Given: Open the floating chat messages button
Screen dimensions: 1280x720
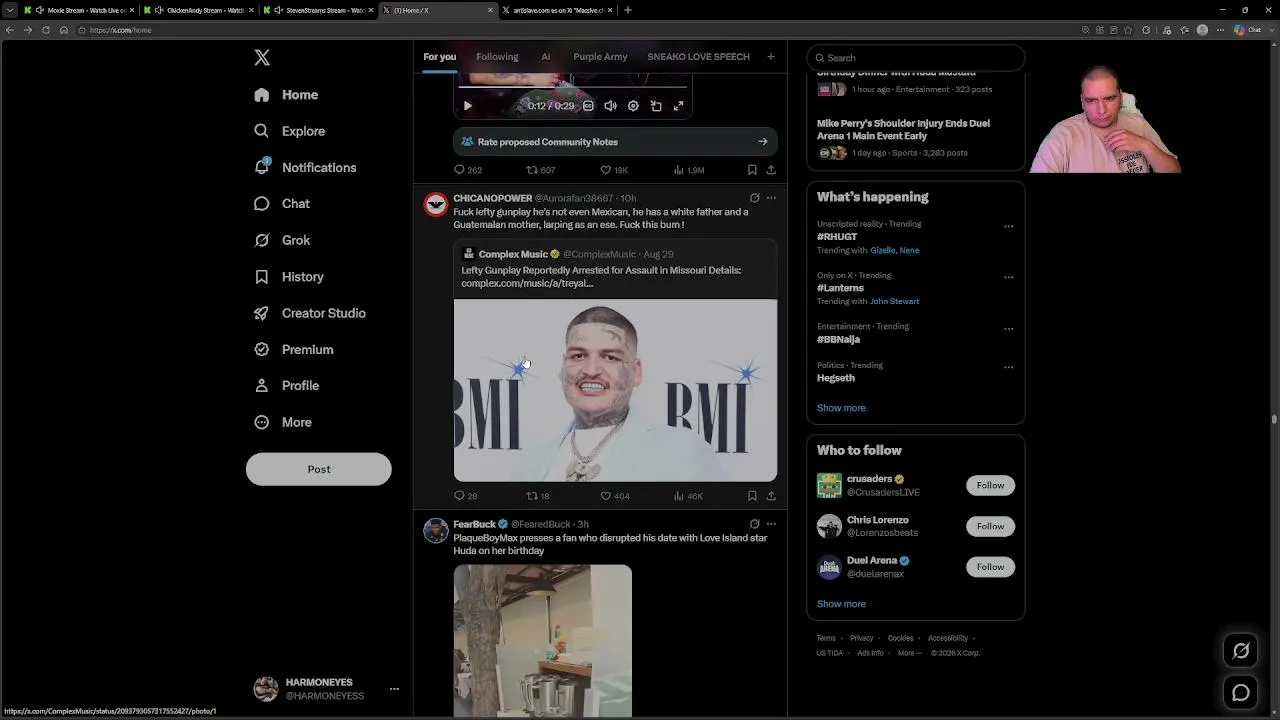Looking at the screenshot, I should (x=1241, y=692).
